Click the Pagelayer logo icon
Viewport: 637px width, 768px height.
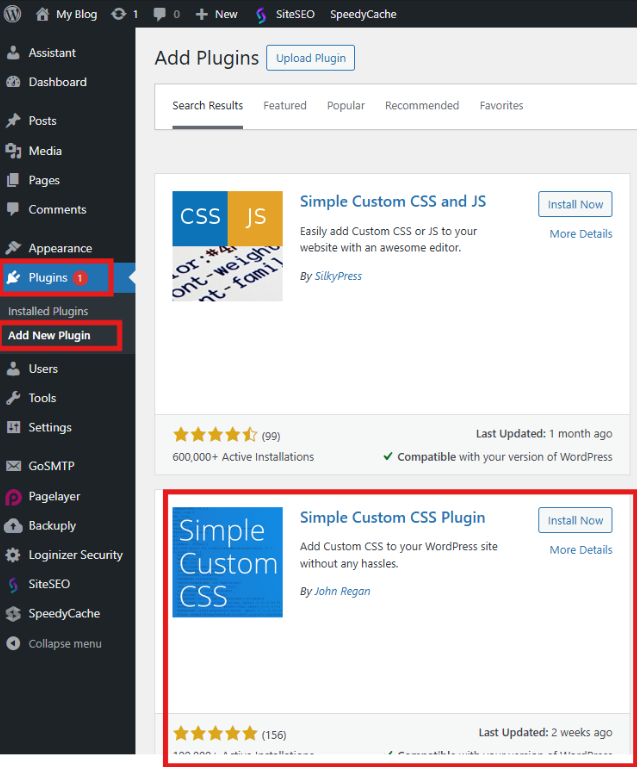point(13,497)
